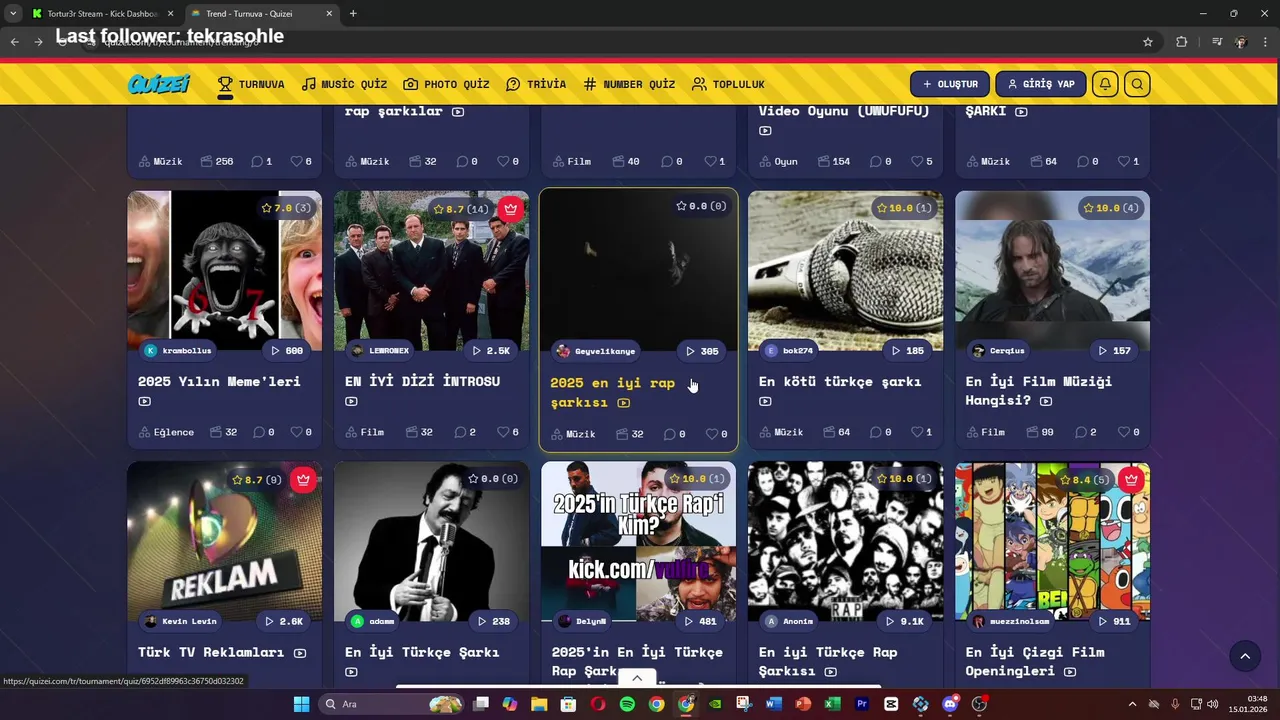Screen dimensions: 1280x720
Task: Open the En İyi Çizgi Film Openingleri title
Action: click(1035, 661)
